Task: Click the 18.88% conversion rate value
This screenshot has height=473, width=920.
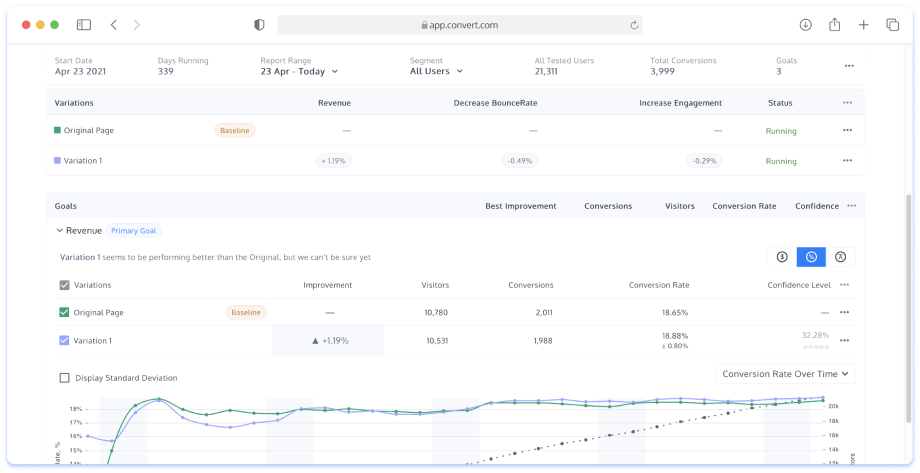Action: (x=675, y=336)
